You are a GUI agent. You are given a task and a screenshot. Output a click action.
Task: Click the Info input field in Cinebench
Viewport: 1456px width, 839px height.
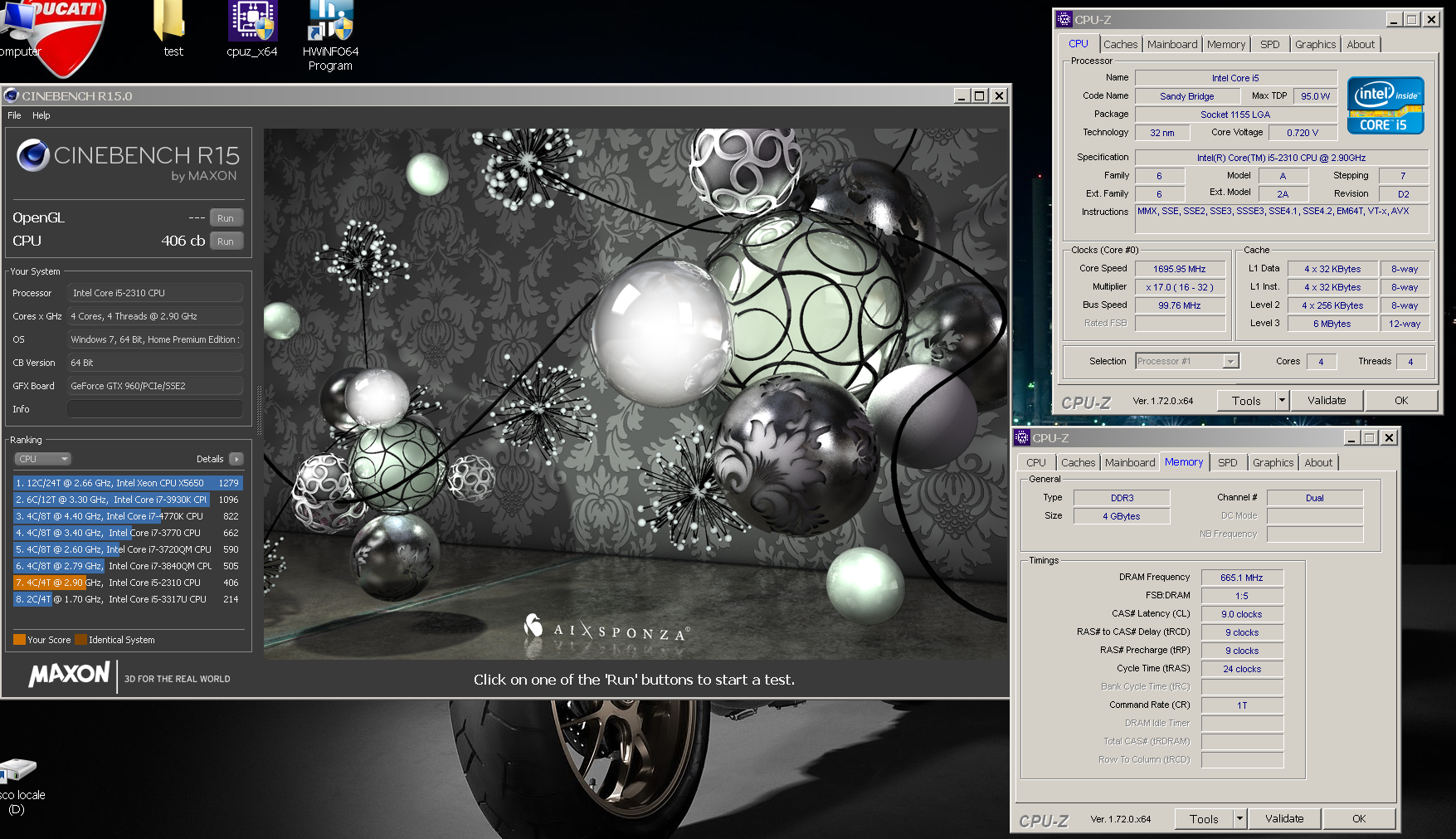tap(155, 409)
